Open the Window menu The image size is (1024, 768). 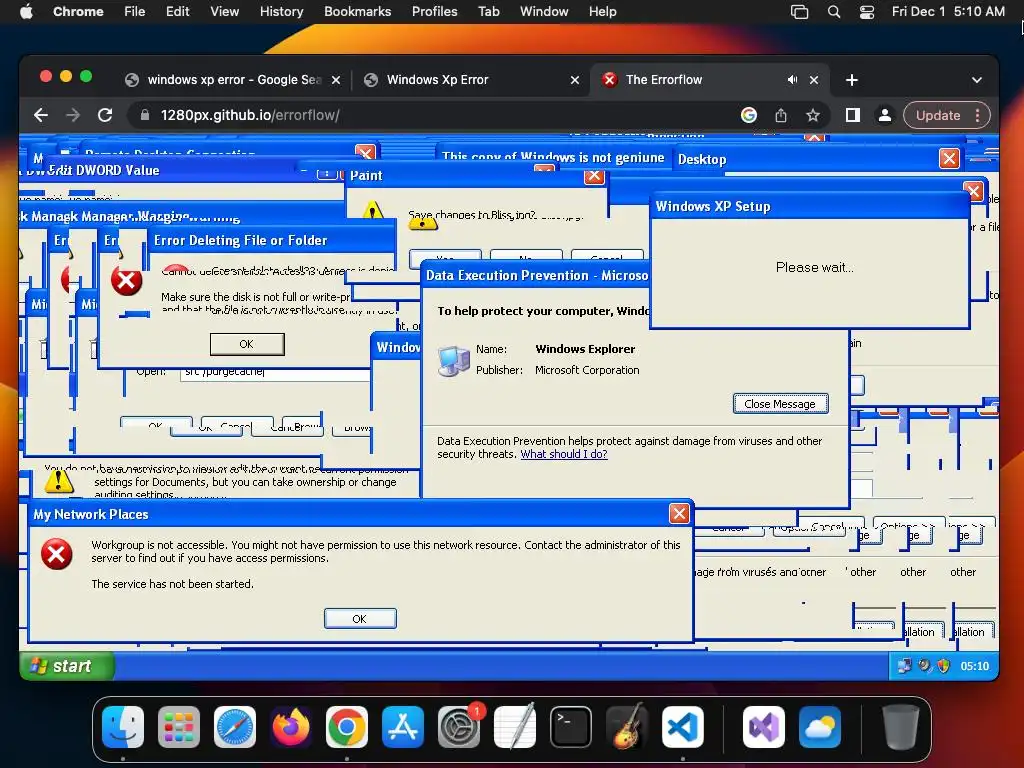pyautogui.click(x=544, y=12)
